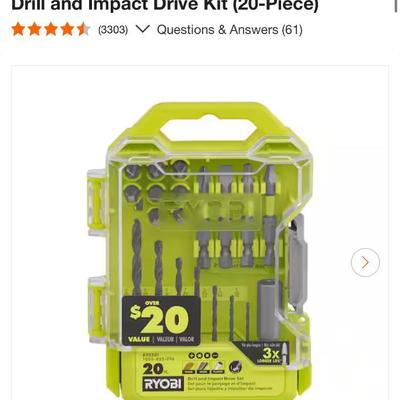Expand the rating chevron beside (3303)
400x400 pixels.
pyautogui.click(x=143, y=29)
